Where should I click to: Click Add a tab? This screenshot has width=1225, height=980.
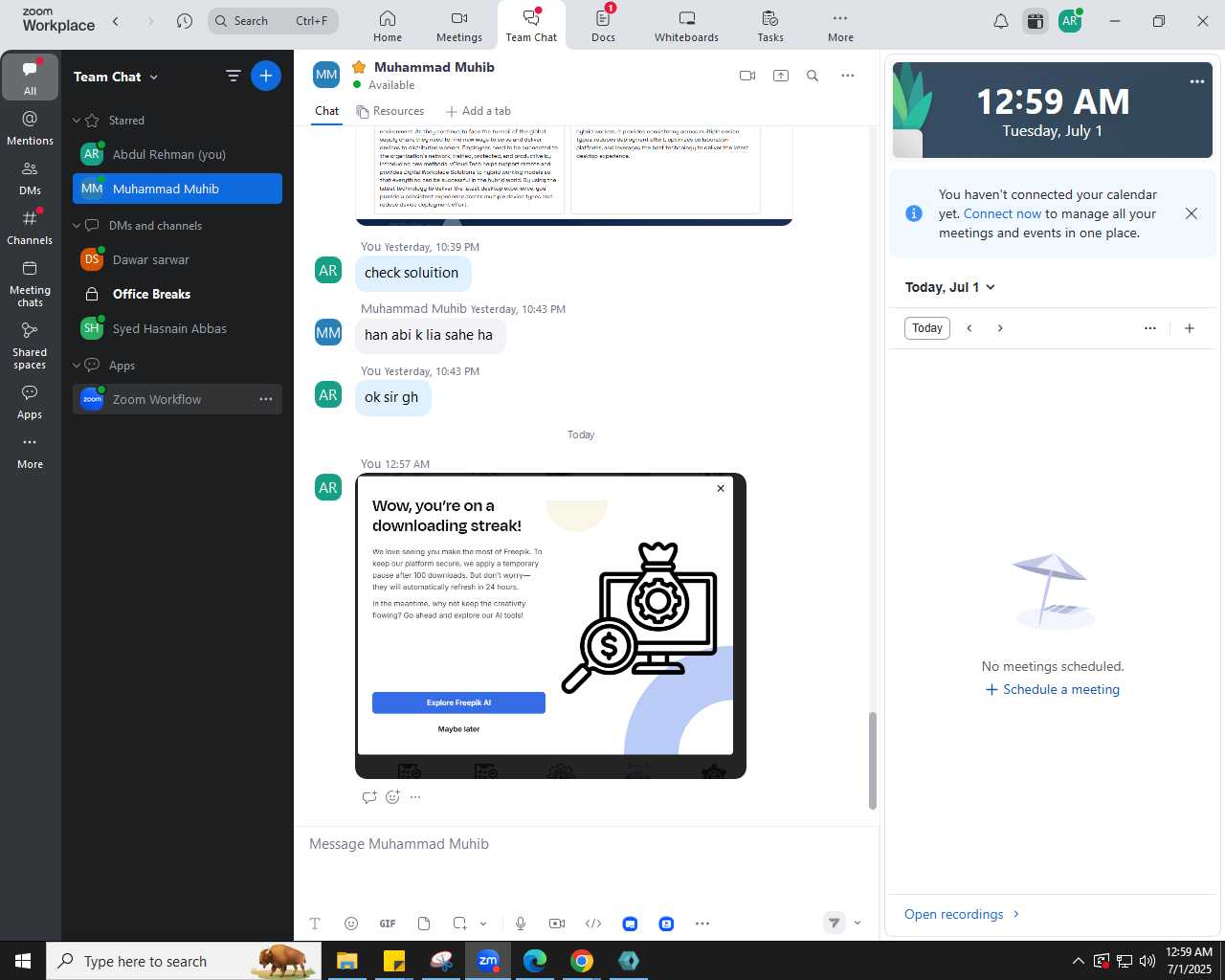479,111
